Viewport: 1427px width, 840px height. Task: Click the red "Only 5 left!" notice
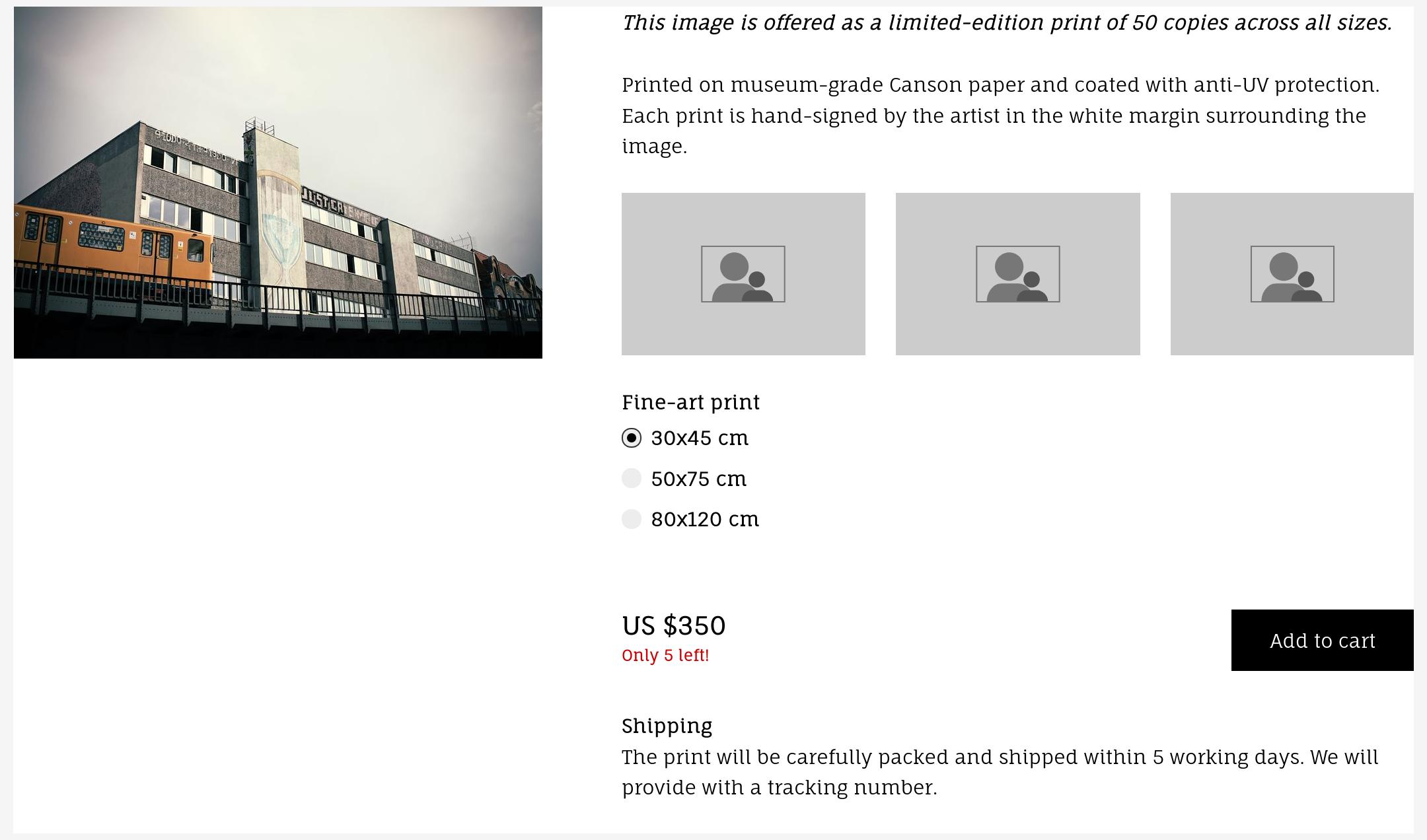tap(665, 655)
